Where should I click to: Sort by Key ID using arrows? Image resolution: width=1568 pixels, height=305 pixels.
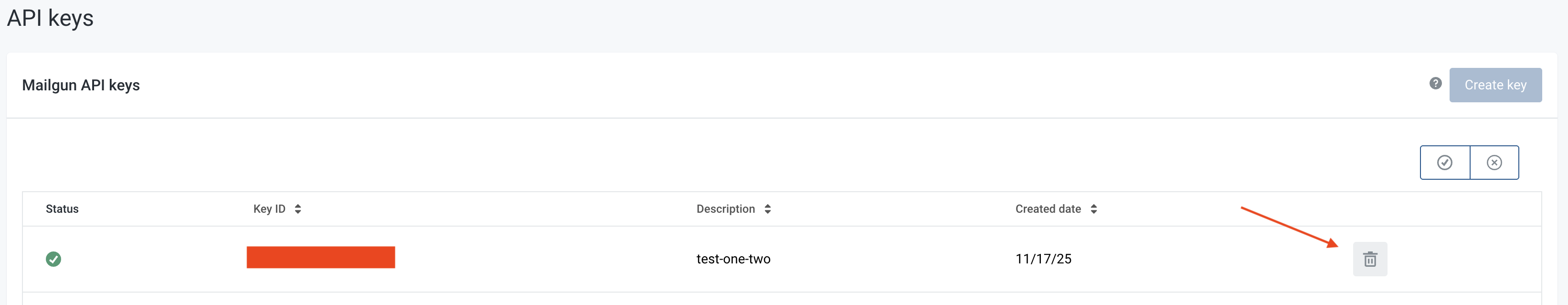pyautogui.click(x=297, y=209)
